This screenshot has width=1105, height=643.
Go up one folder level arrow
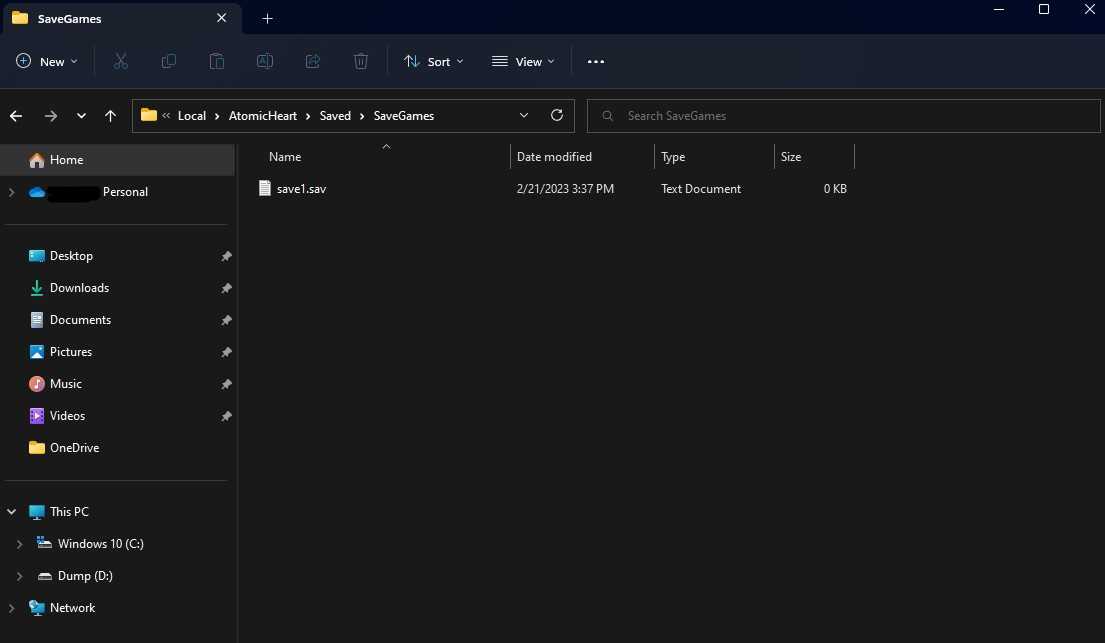tap(110, 116)
